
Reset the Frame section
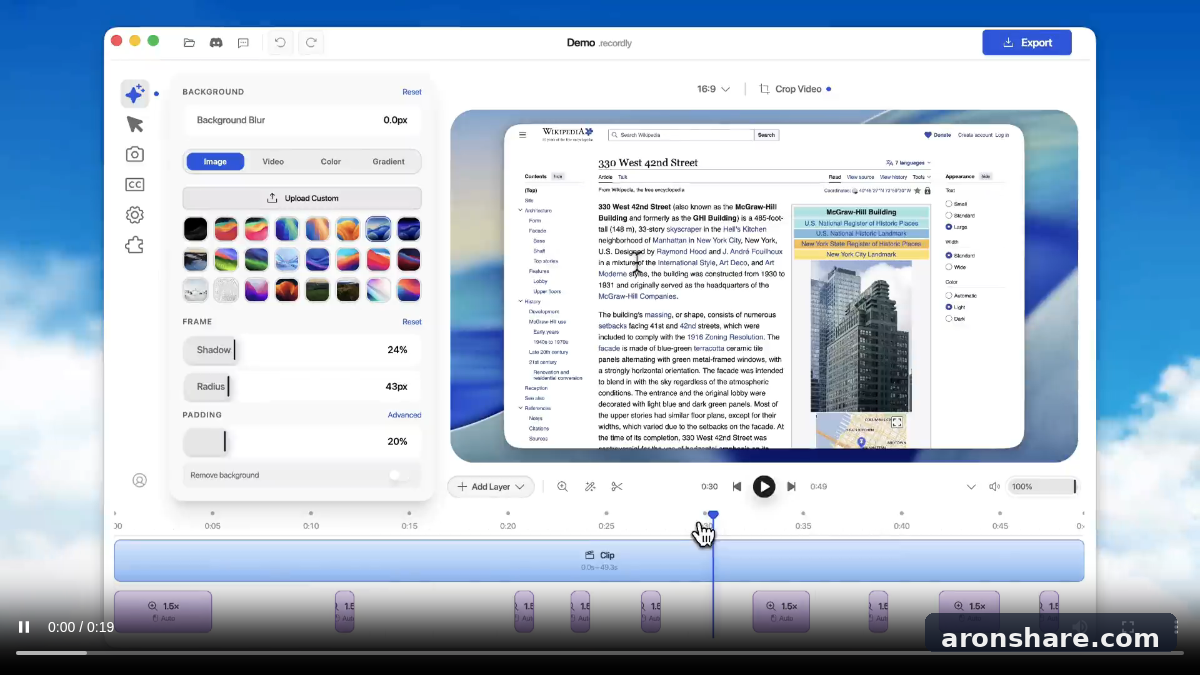[412, 322]
